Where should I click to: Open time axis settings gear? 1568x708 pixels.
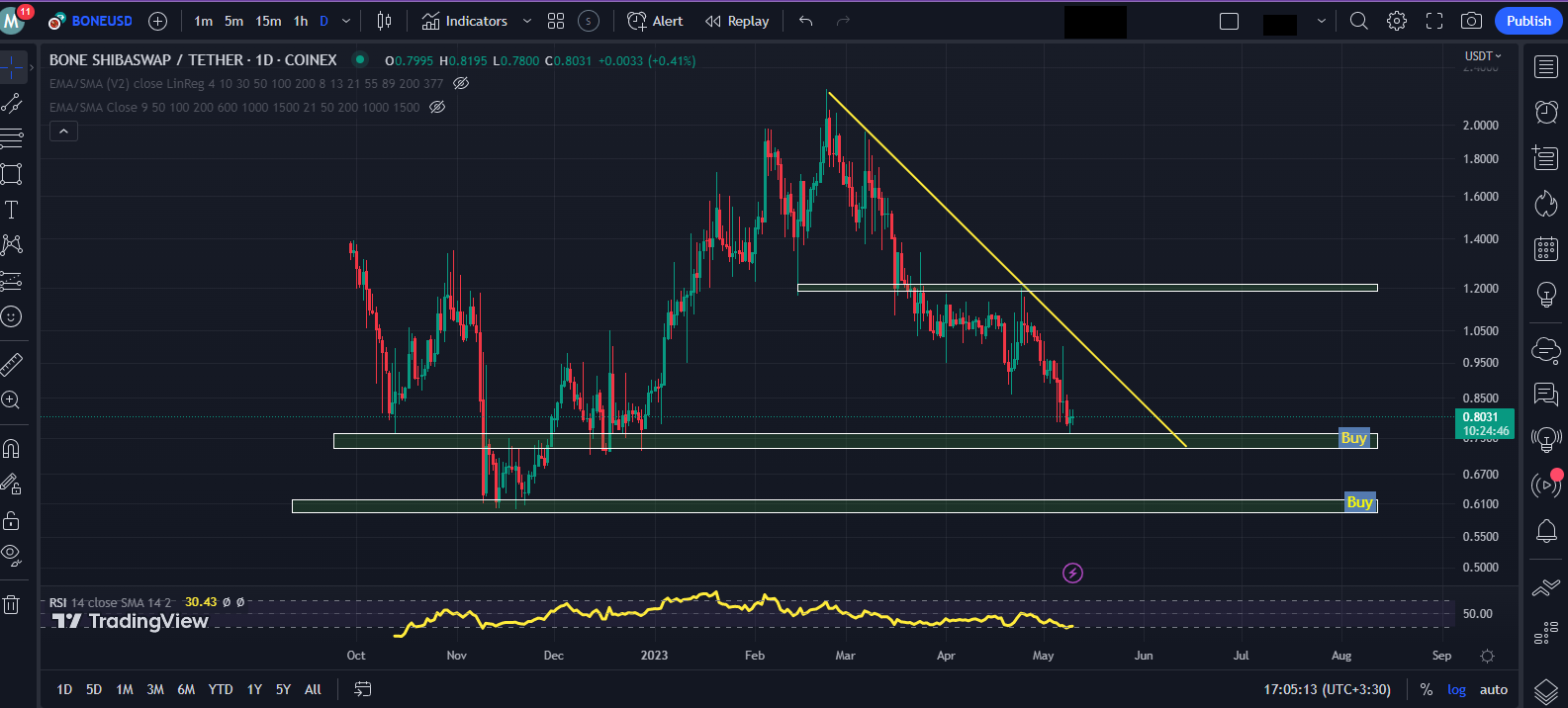coord(1487,656)
